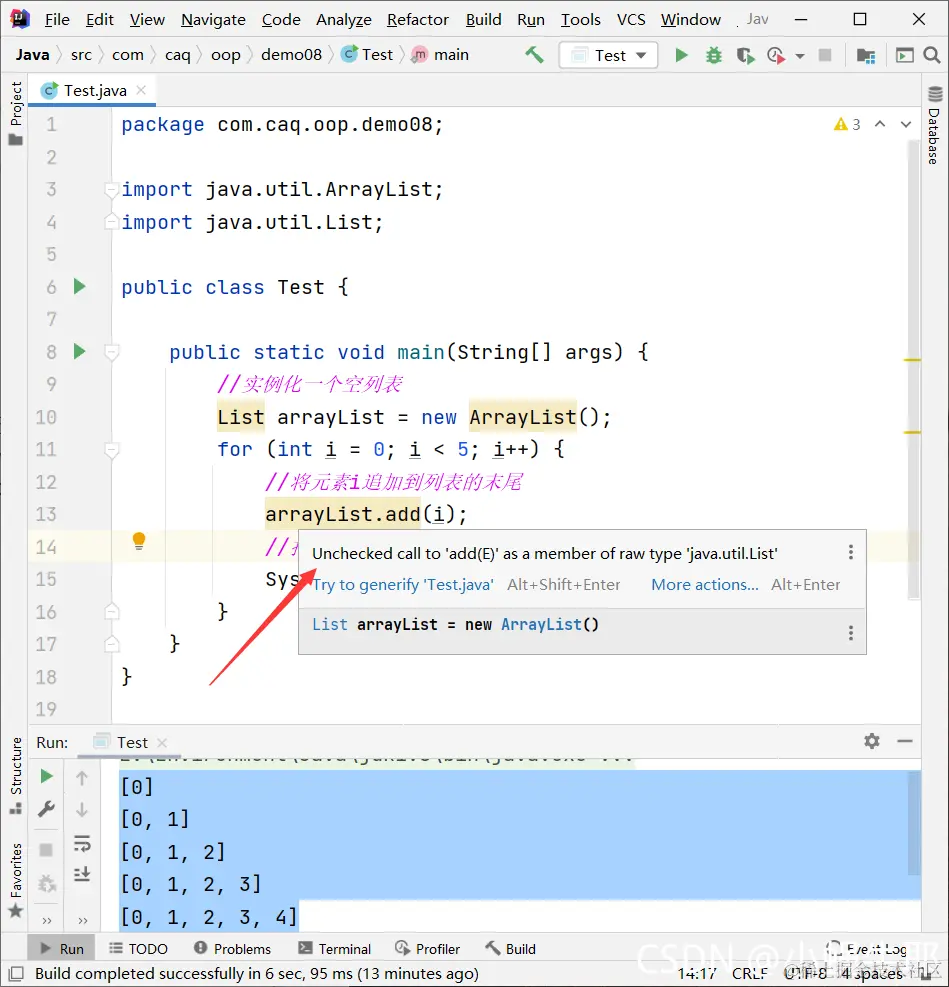
Task: Open Run panel gear settings
Action: 872,741
